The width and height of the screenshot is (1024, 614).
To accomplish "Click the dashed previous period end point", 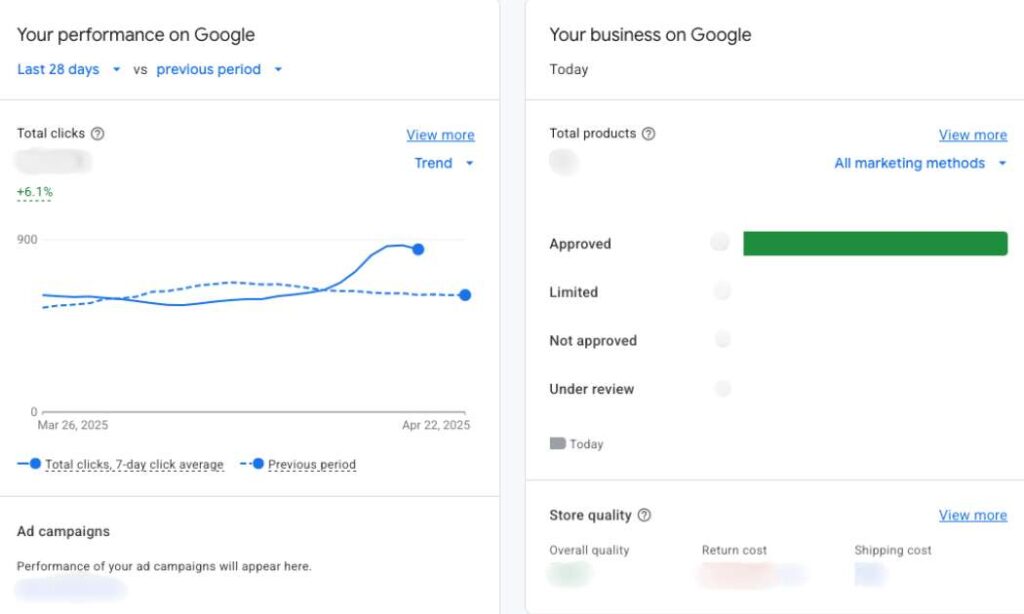I will [x=465, y=295].
